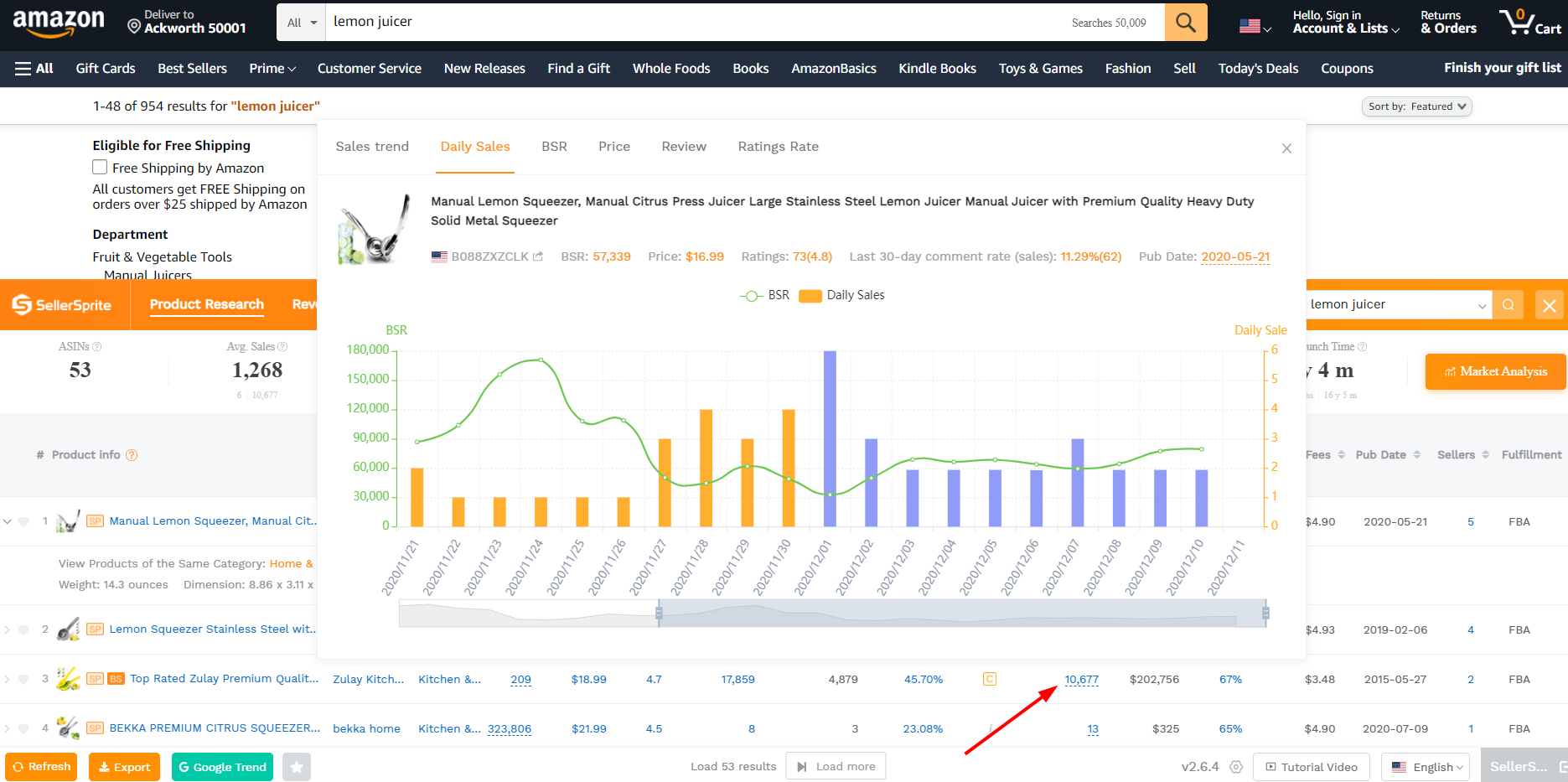Click the C badge in Zulay row
Image resolution: width=1568 pixels, height=782 pixels.
[x=990, y=679]
